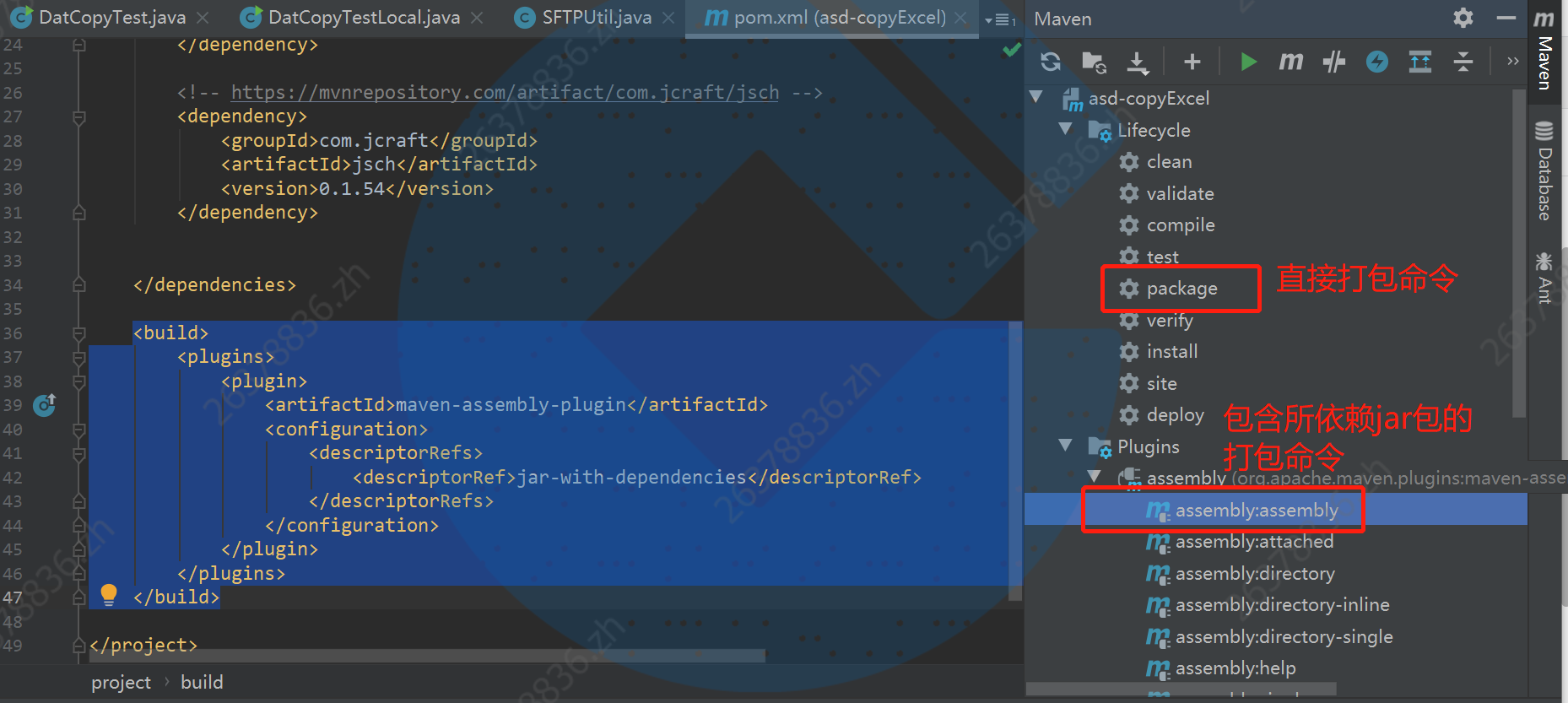Select the install lifecycle goal
Image resolution: width=1568 pixels, height=703 pixels.
pos(1172,351)
